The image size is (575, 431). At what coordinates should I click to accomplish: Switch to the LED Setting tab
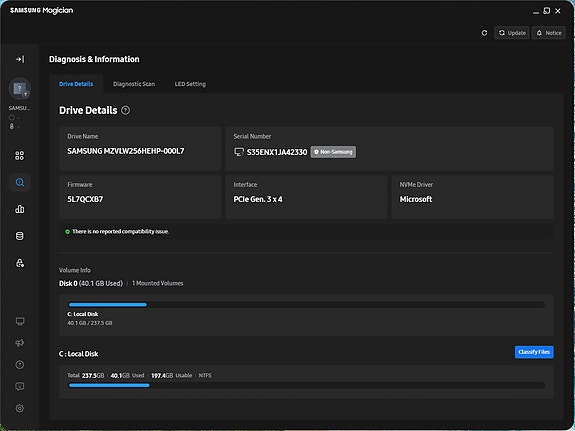tap(190, 84)
